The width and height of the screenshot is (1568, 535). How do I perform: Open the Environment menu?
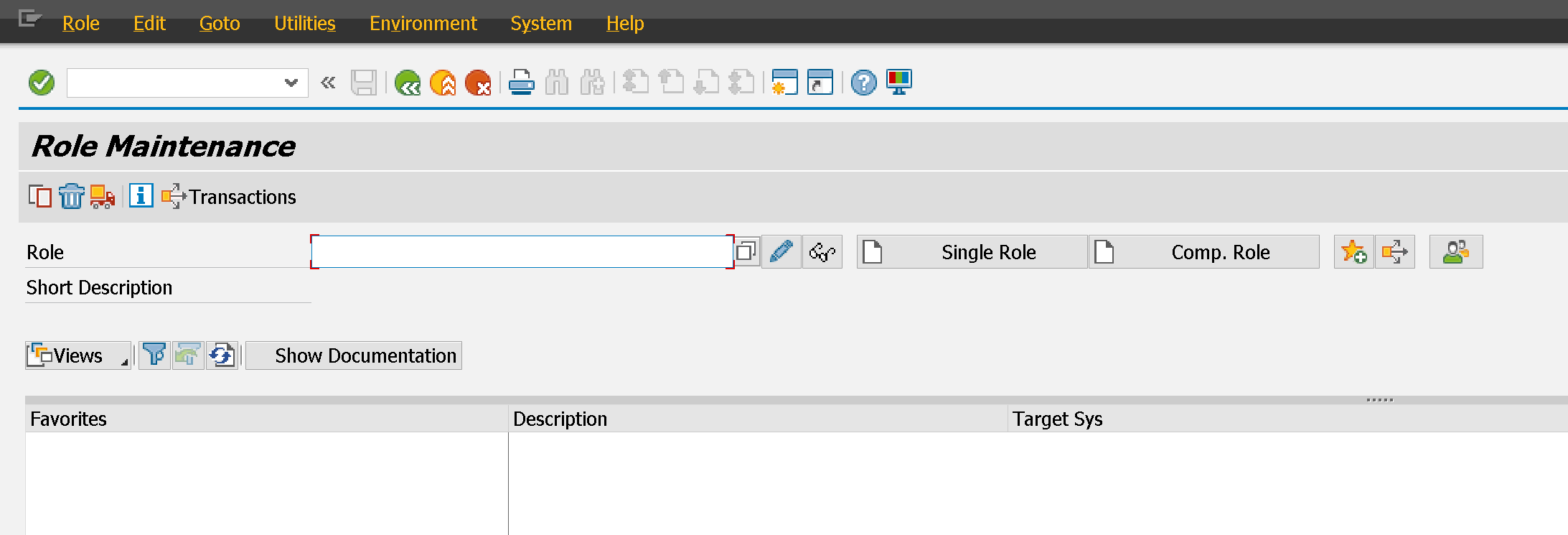[423, 24]
